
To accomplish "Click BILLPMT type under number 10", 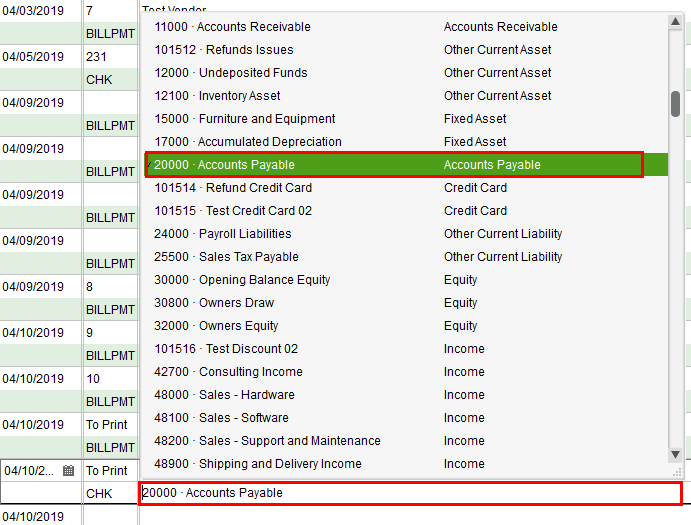I will pyautogui.click(x=110, y=402).
